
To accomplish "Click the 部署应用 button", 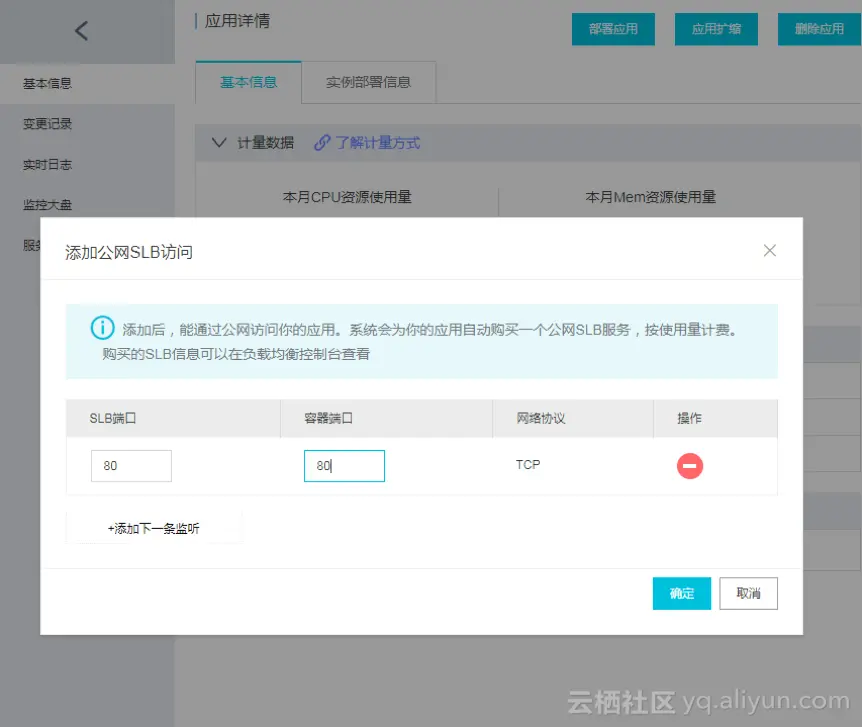I will point(613,29).
